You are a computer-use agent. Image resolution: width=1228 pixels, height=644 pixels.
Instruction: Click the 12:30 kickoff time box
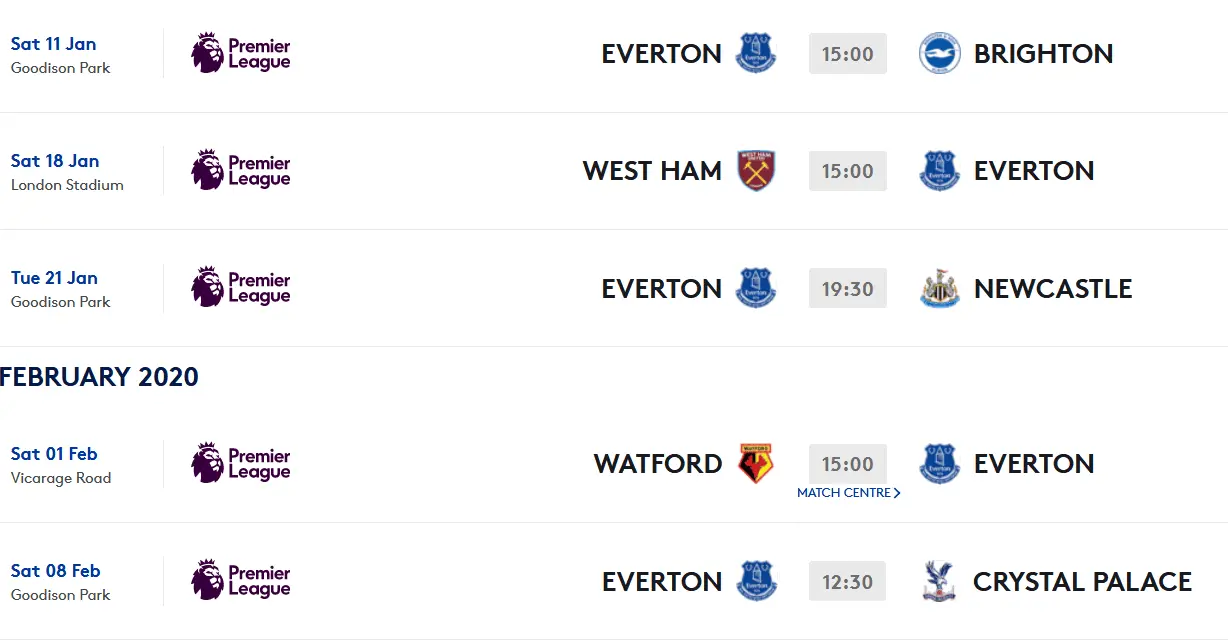pos(847,581)
